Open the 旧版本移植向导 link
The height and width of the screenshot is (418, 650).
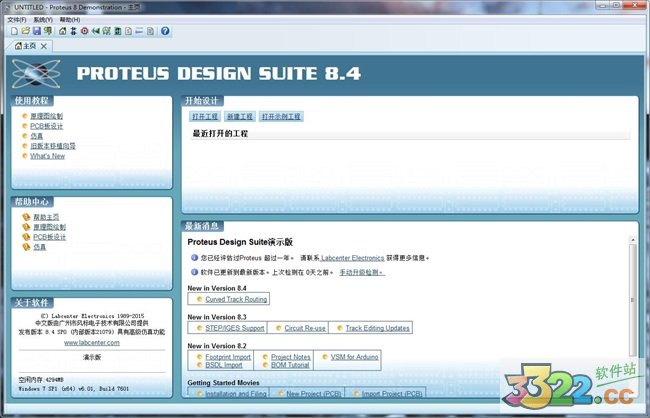[53, 146]
